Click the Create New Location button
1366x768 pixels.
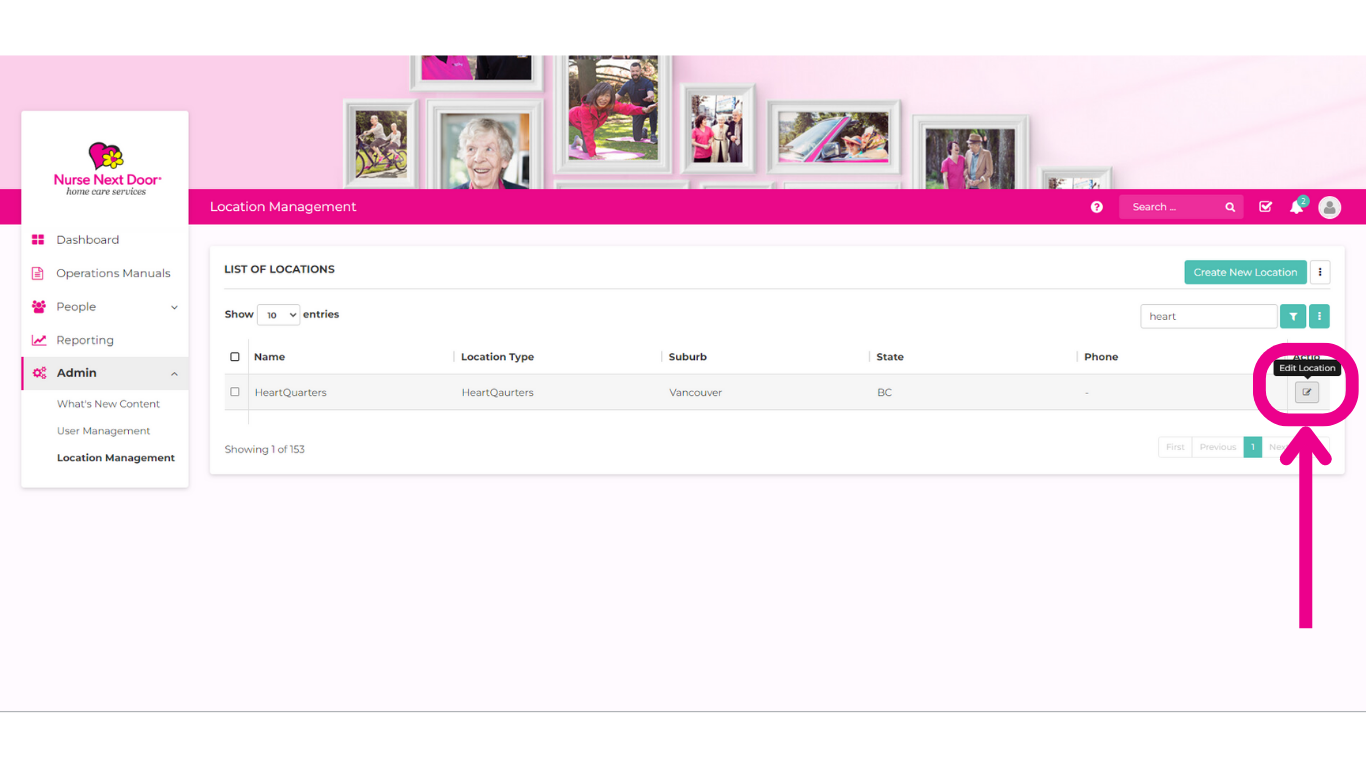pyautogui.click(x=1245, y=272)
